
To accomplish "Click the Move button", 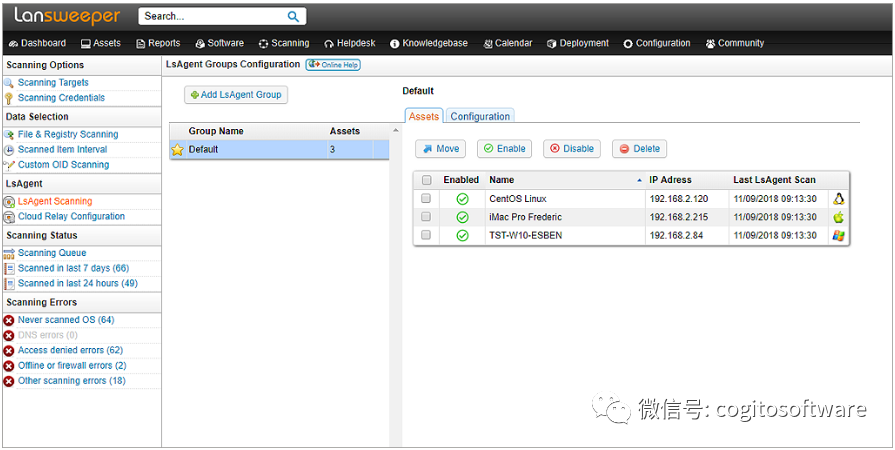I will 440,148.
